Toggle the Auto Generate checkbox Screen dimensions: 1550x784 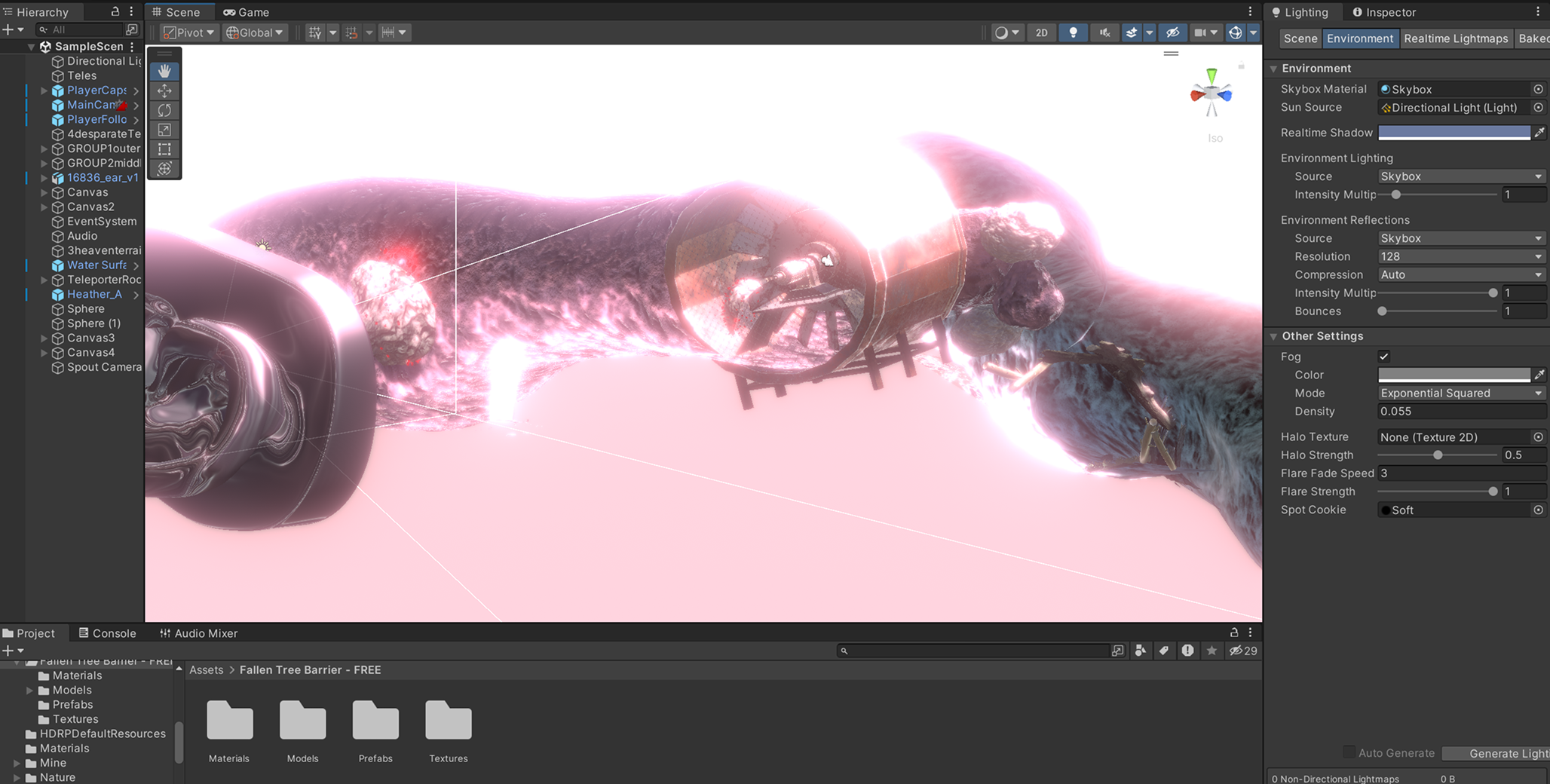pos(1349,752)
